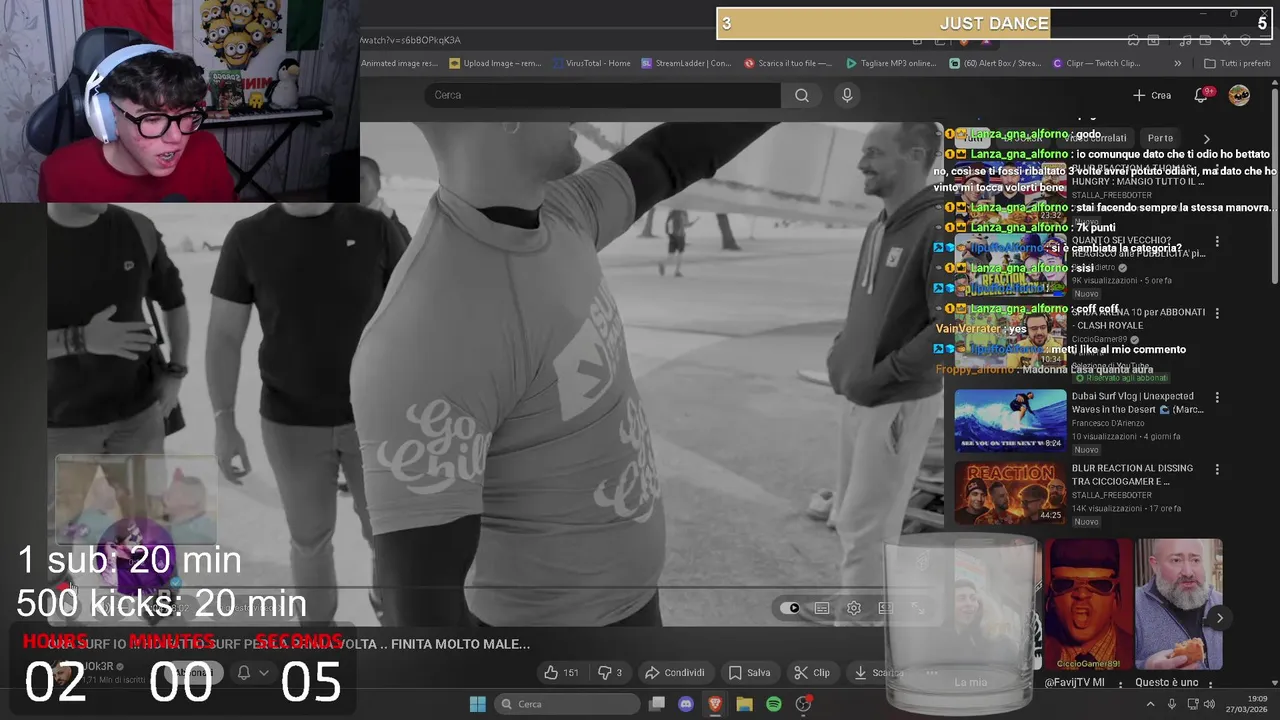Dislike the video showing 3 dislikes
1280x720 pixels.
click(610, 673)
